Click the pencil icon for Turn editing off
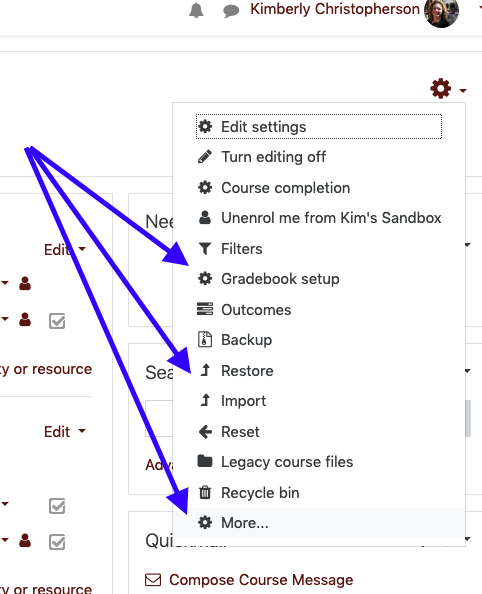This screenshot has height=594, width=482. [205, 156]
